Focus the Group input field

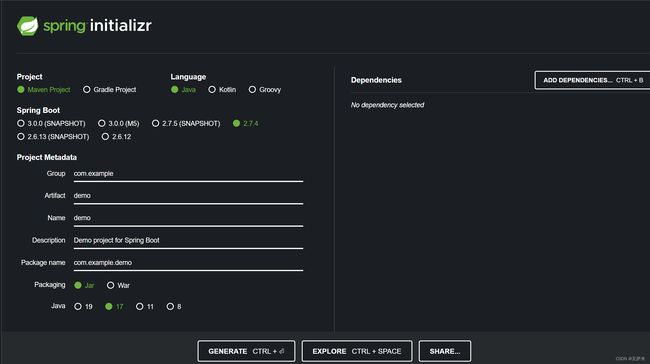point(188,174)
